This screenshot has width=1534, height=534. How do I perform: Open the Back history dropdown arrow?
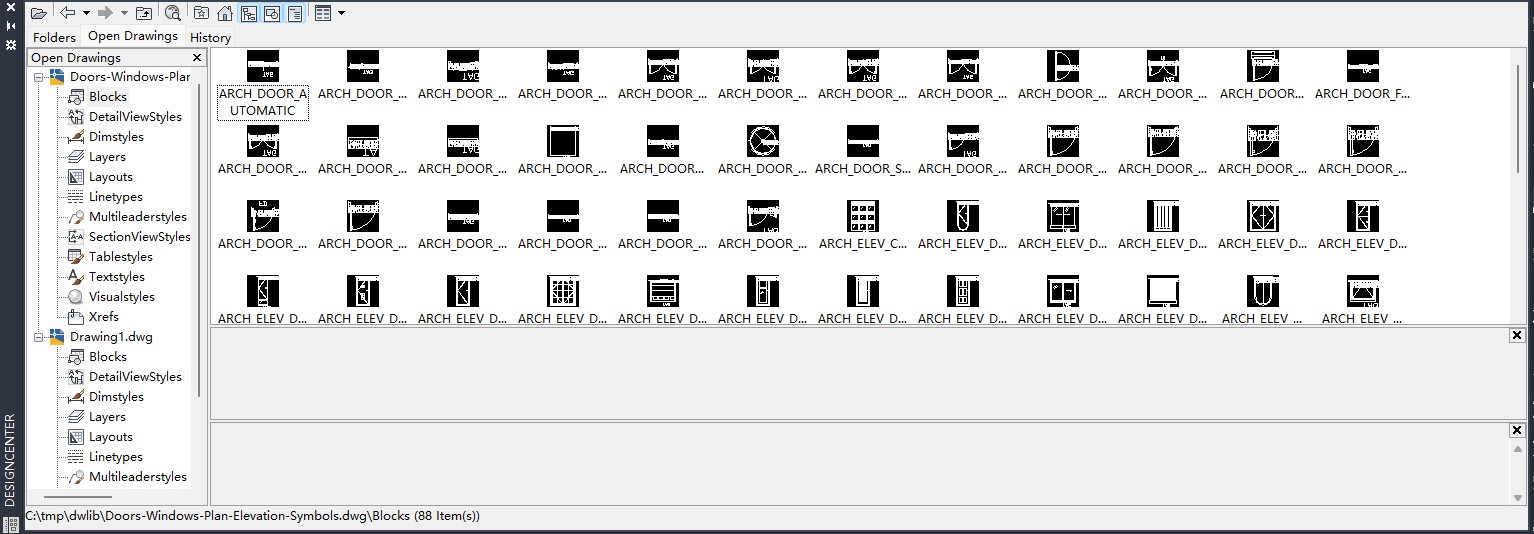86,13
